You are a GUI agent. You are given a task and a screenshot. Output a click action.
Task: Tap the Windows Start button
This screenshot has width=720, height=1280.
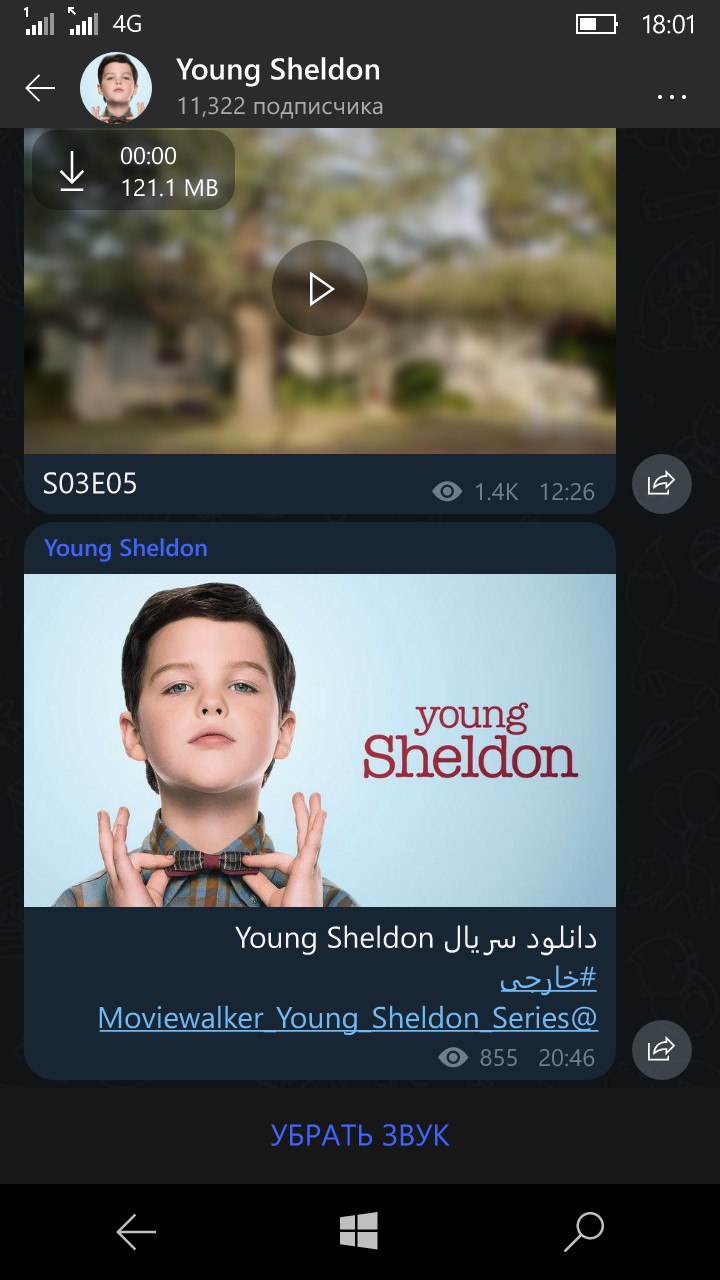[x=358, y=1231]
